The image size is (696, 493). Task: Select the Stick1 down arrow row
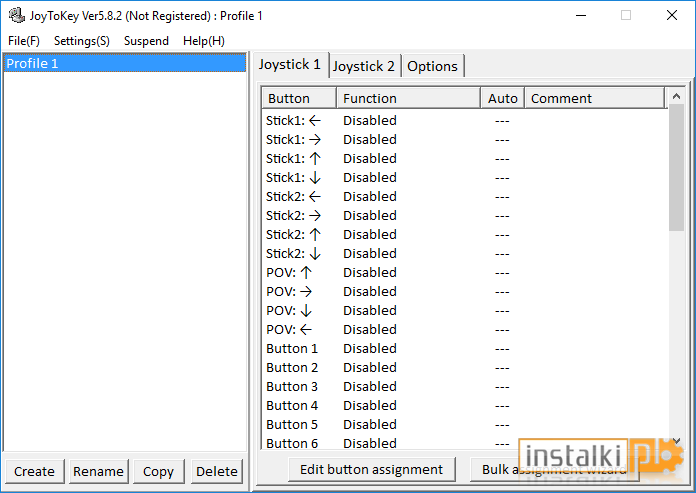point(464,177)
